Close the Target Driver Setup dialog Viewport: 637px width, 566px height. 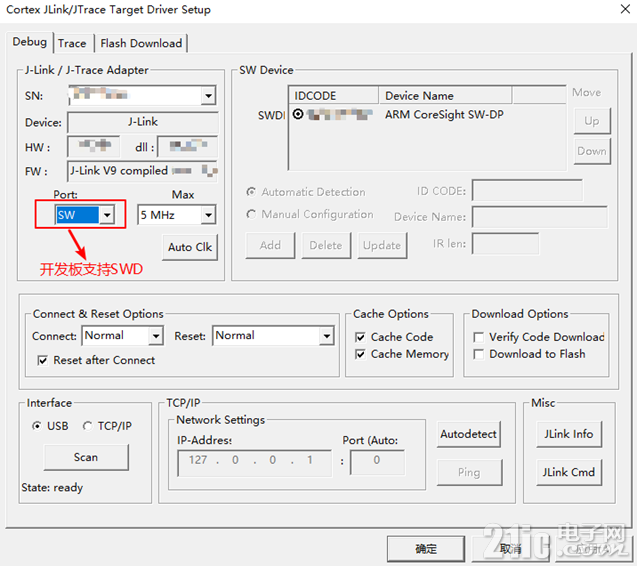[625, 9]
